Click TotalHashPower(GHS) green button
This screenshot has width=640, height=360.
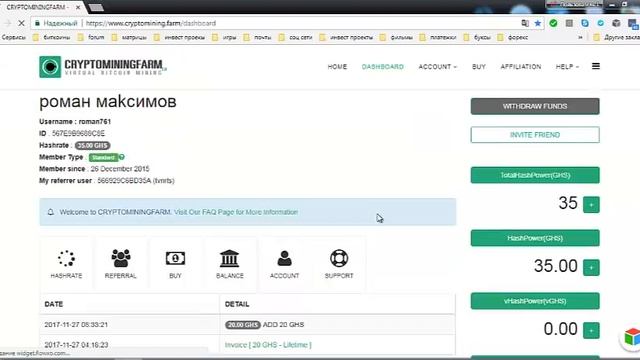(x=535, y=175)
